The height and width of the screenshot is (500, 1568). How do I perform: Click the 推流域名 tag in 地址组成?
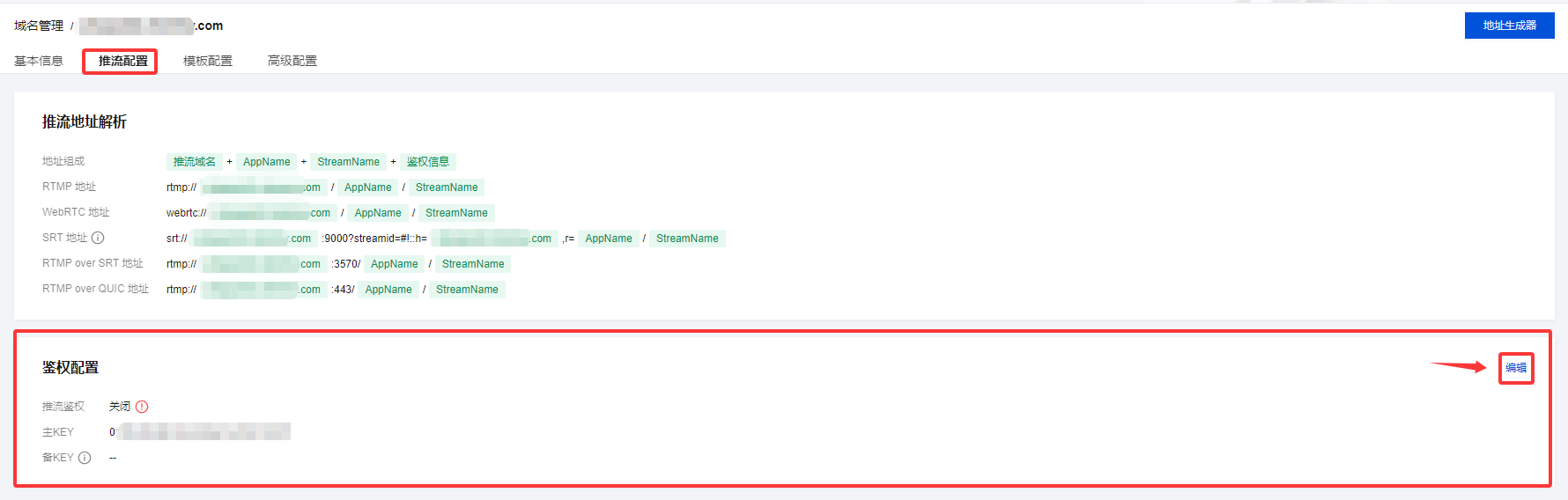(195, 162)
